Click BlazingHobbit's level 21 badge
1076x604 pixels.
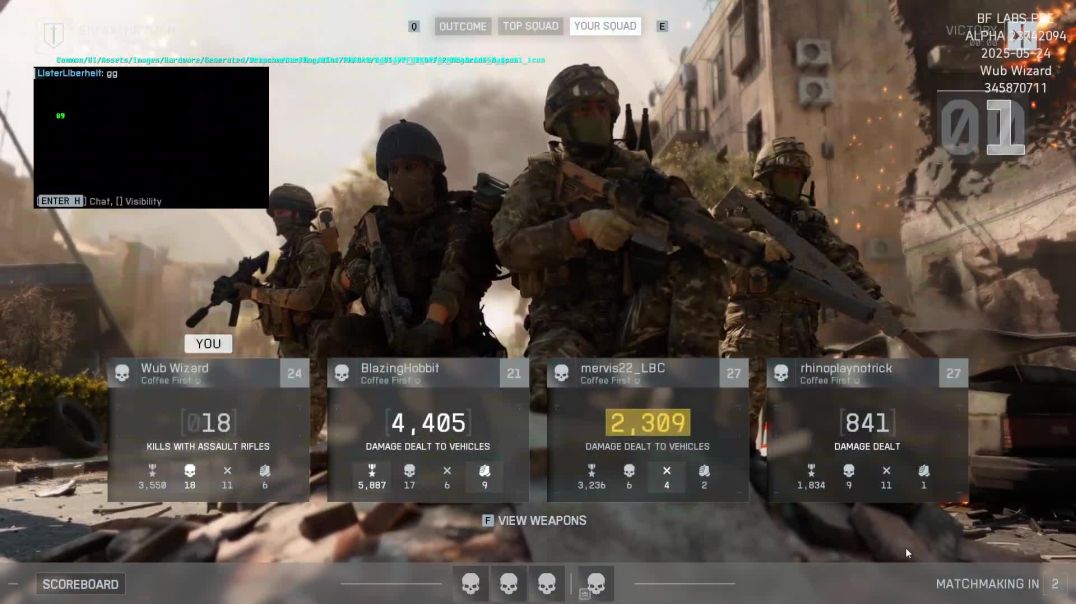point(514,373)
